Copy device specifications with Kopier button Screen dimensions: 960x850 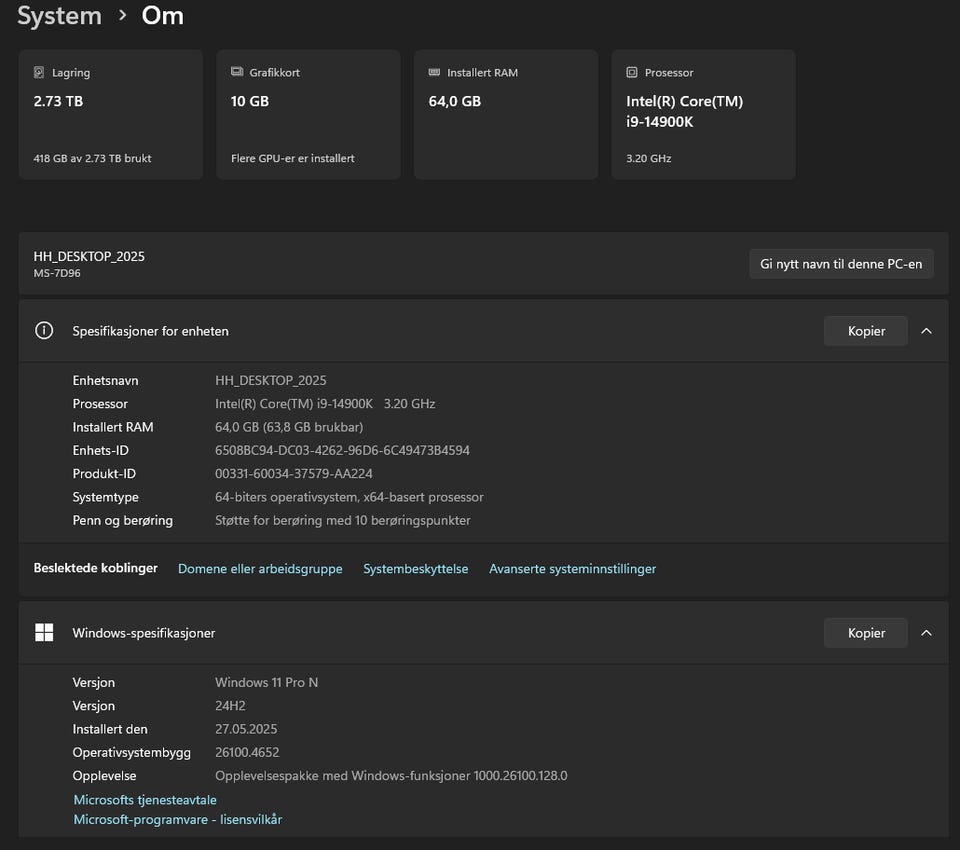point(866,331)
